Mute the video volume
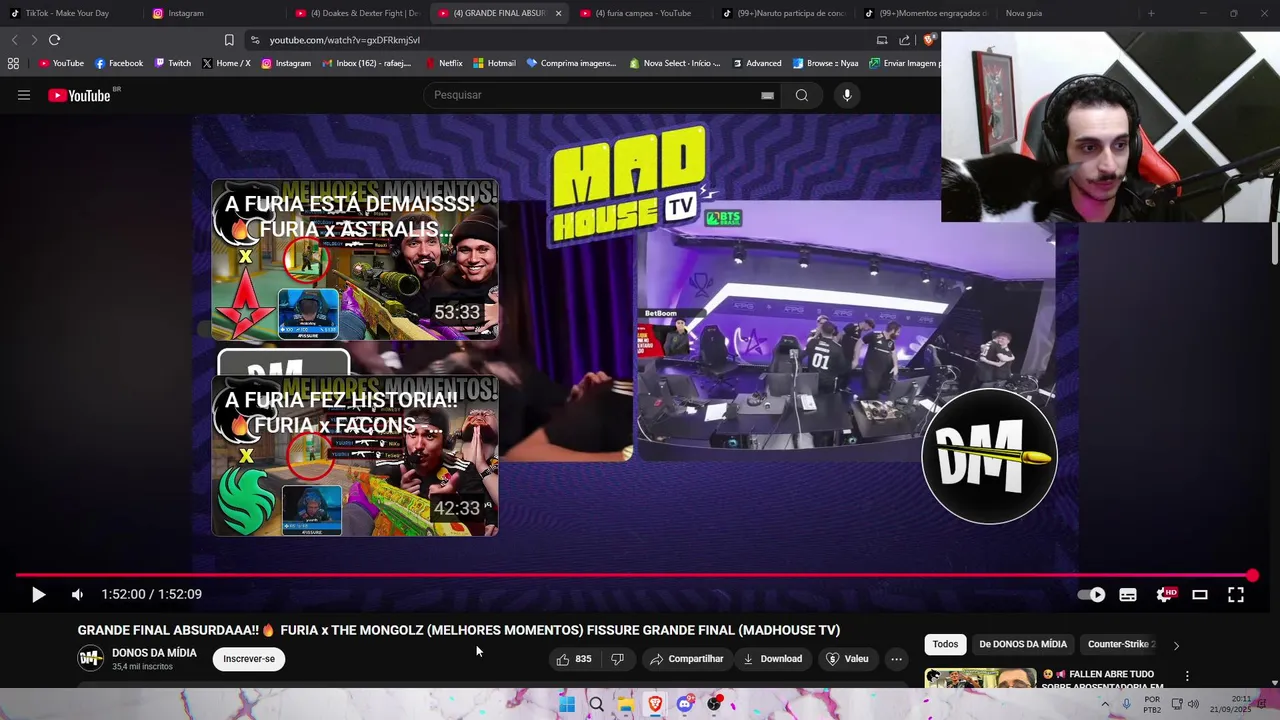The height and width of the screenshot is (720, 1280). (x=77, y=594)
